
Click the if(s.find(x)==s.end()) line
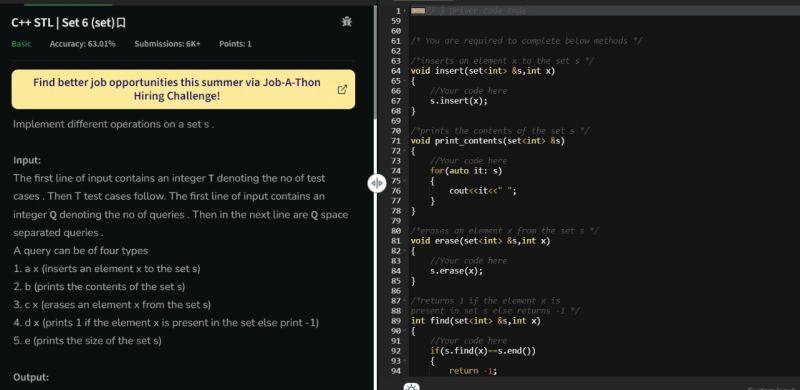(483, 351)
